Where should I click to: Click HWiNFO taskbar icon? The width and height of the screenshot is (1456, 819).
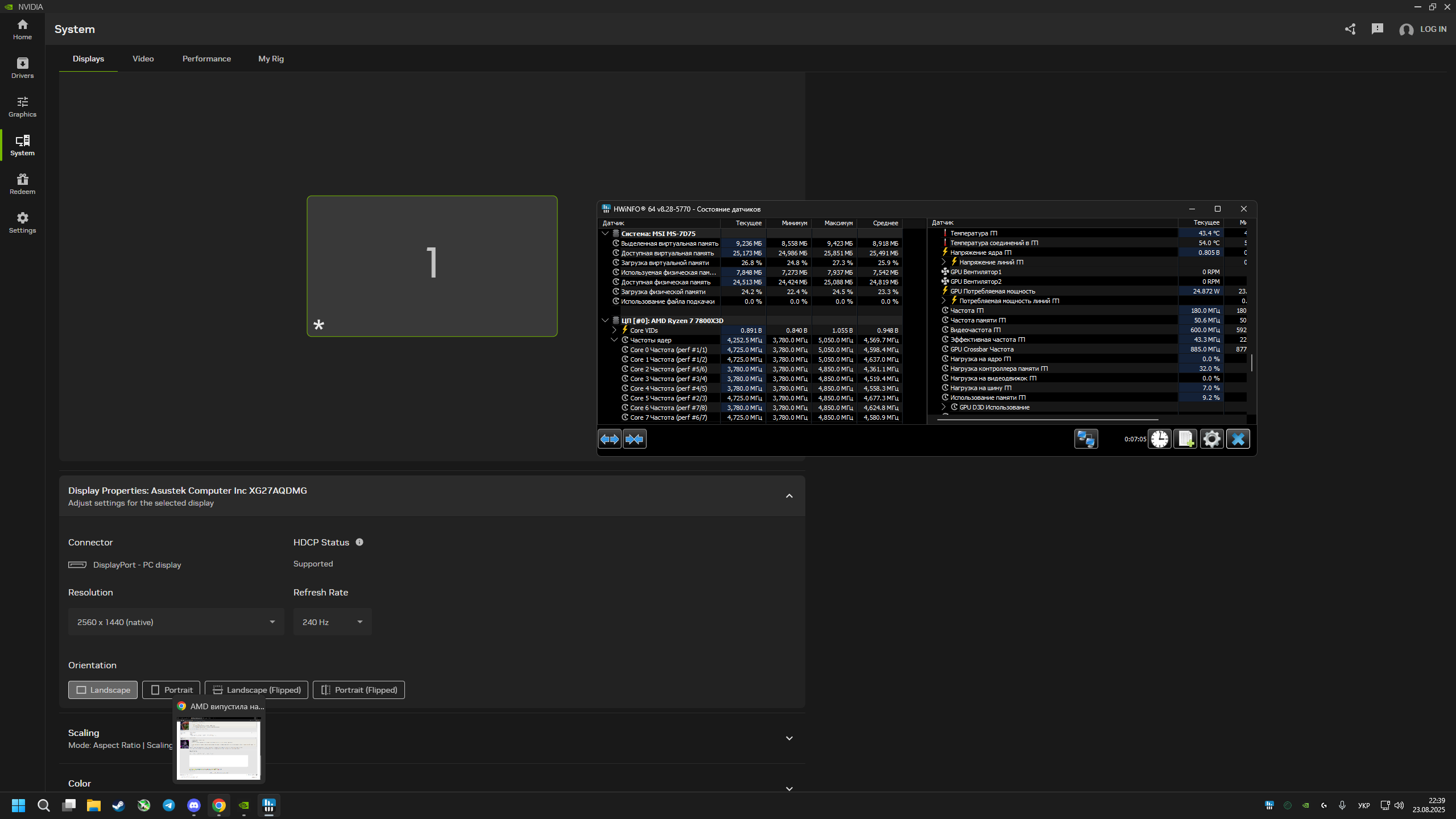point(269,805)
